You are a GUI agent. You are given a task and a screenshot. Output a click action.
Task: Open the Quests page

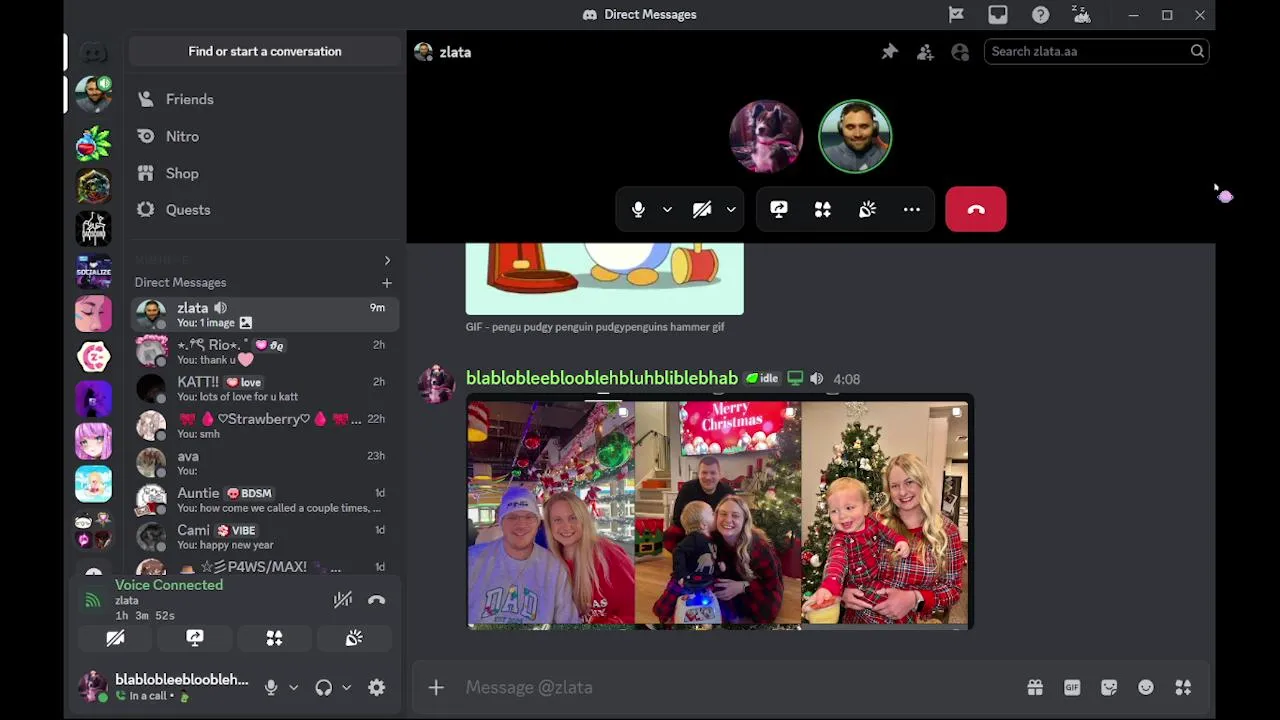point(265,210)
